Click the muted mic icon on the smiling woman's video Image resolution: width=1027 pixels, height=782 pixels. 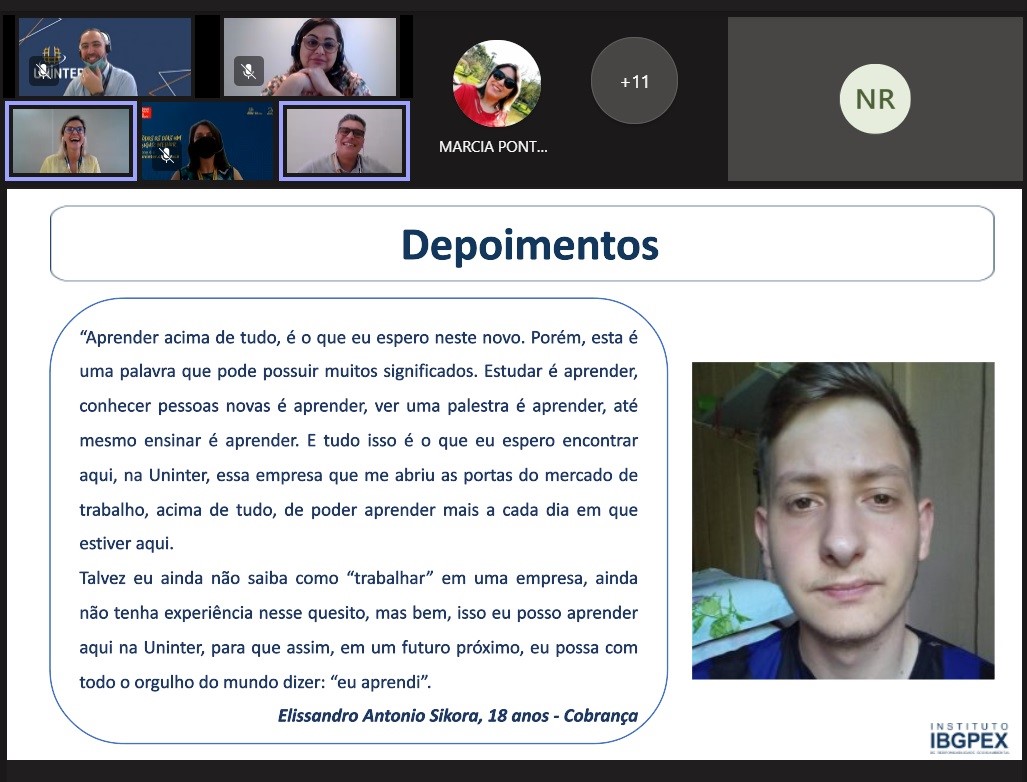pyautogui.click(x=248, y=71)
